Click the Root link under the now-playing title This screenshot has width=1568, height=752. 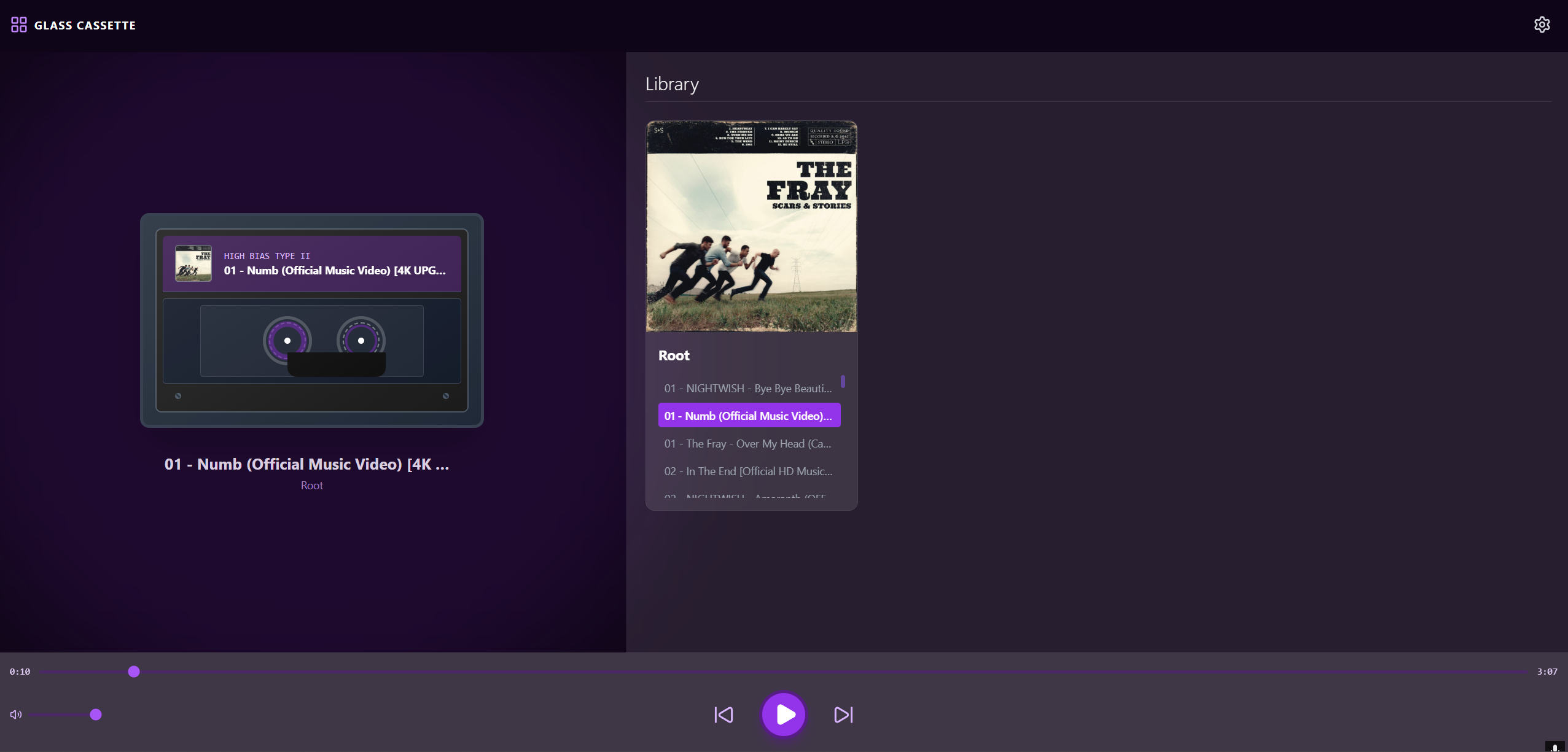(x=312, y=485)
